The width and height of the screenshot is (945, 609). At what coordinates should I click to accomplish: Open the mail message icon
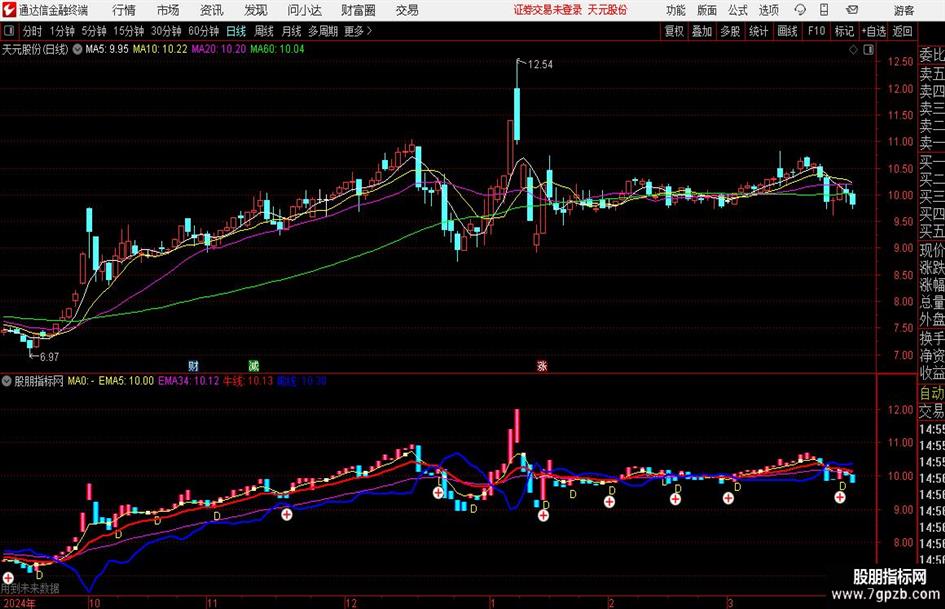[x=852, y=10]
